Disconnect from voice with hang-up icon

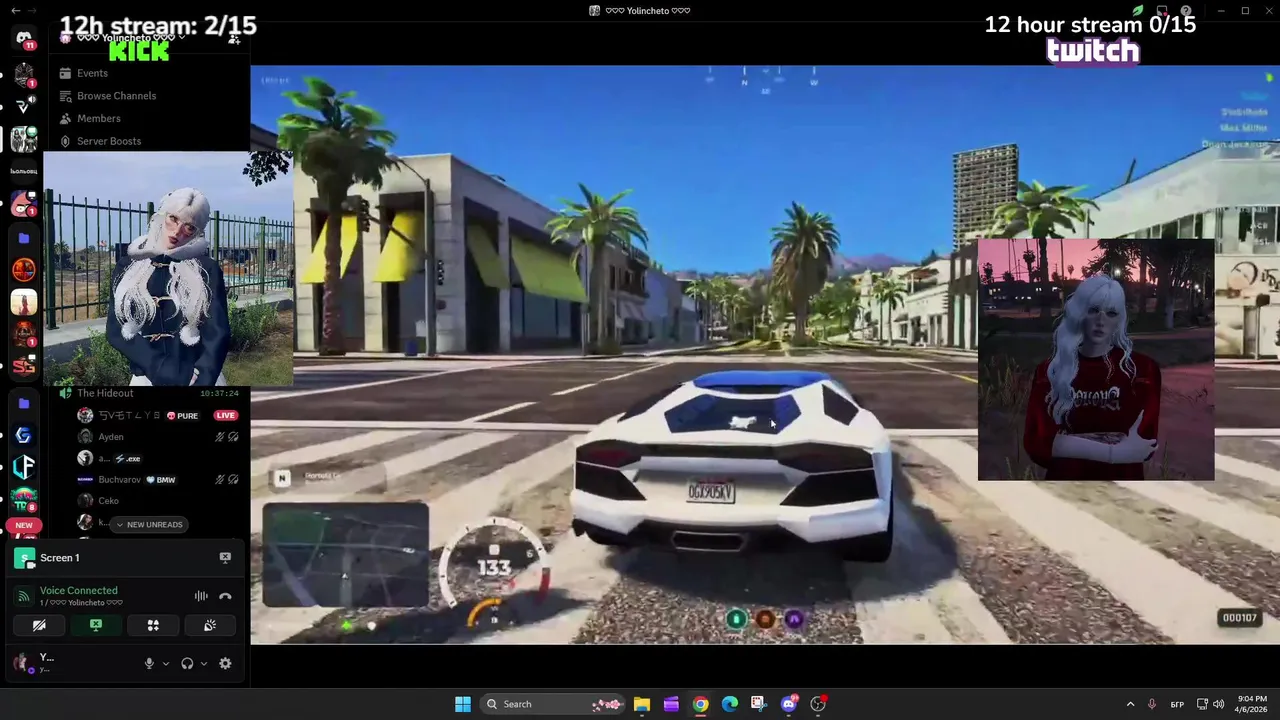225,596
